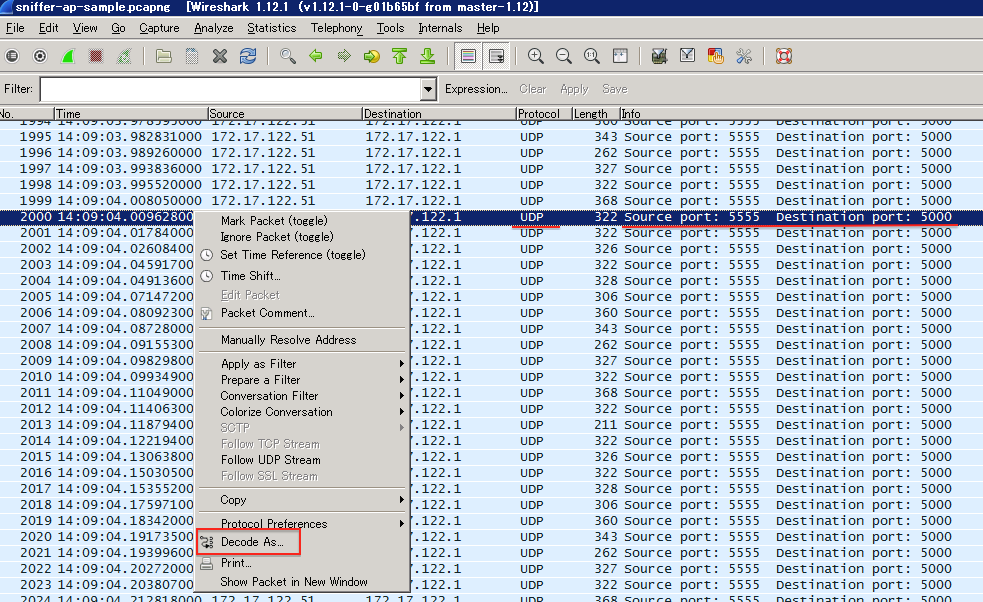
Task: Choose Packet Comment... entry
Action: (267, 313)
